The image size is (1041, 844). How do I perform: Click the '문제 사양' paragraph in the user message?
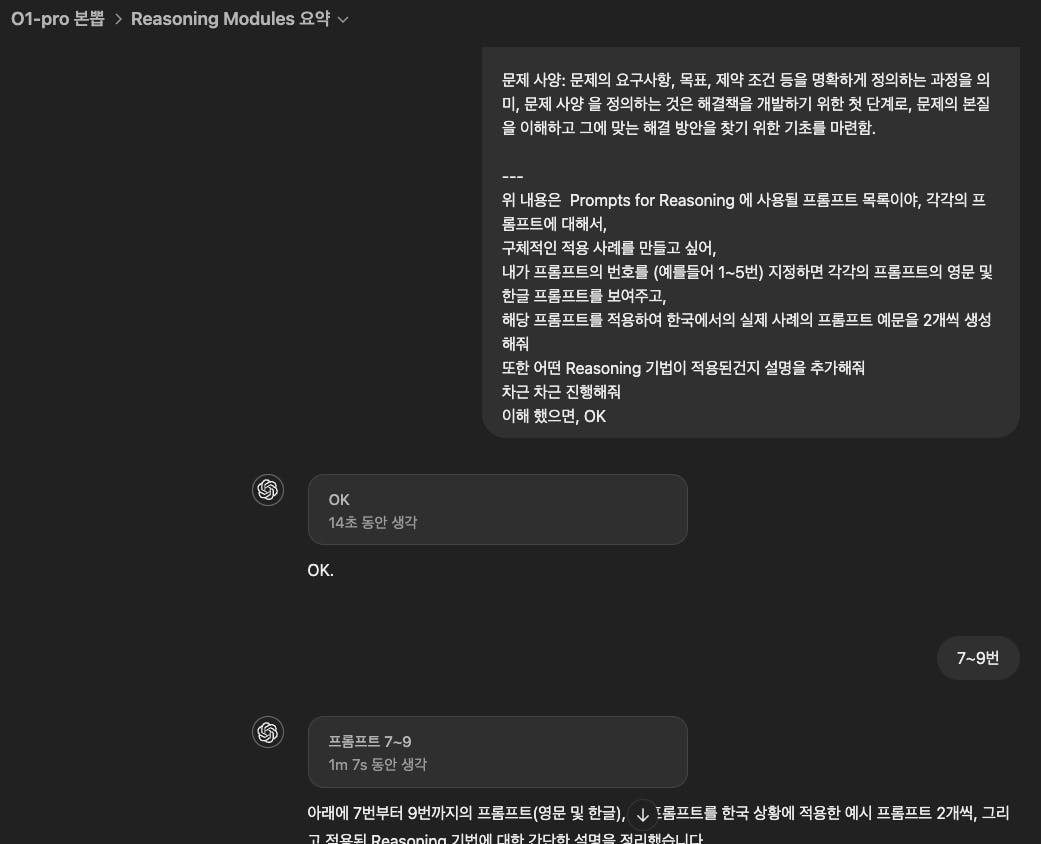(x=746, y=104)
